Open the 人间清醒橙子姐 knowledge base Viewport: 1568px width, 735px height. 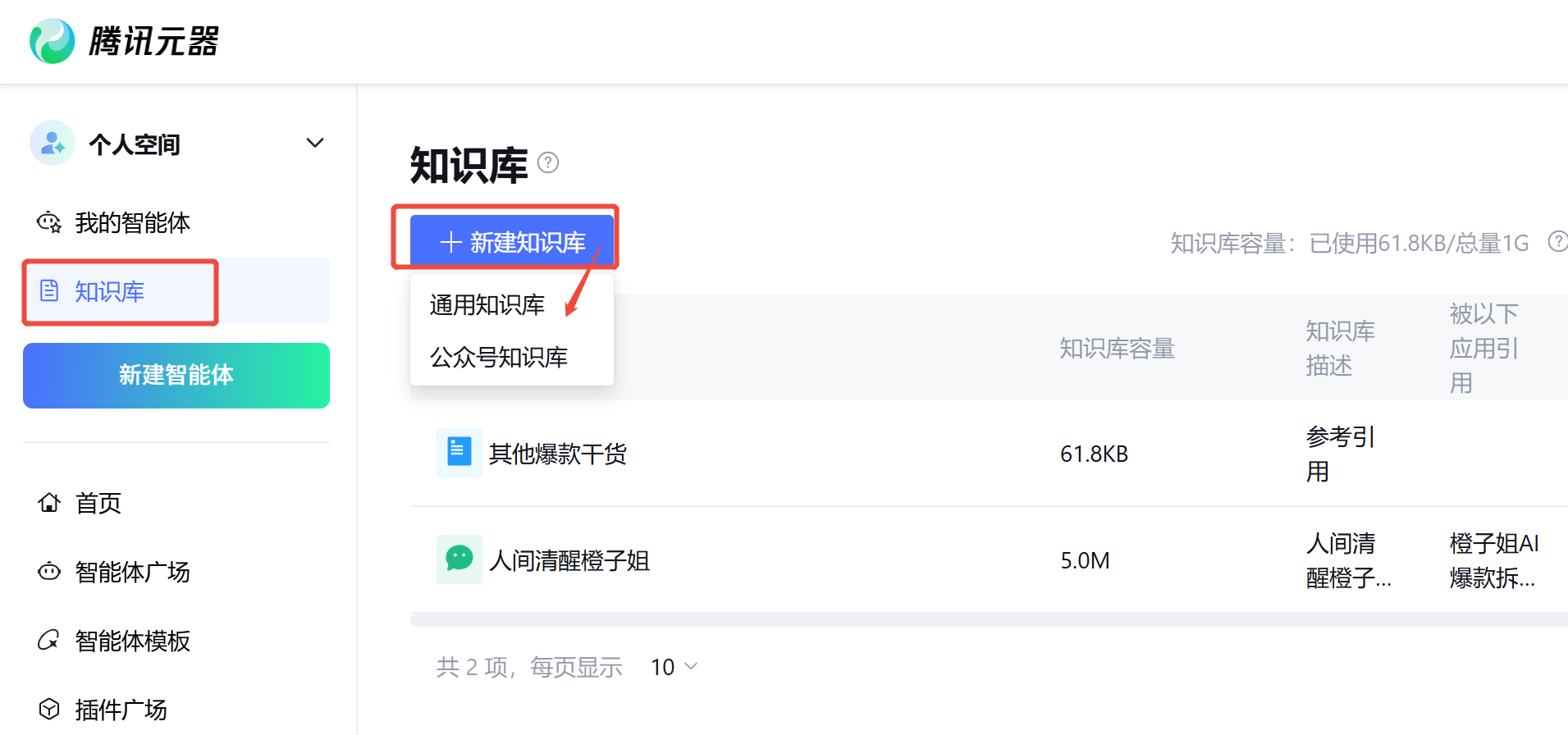pos(569,561)
